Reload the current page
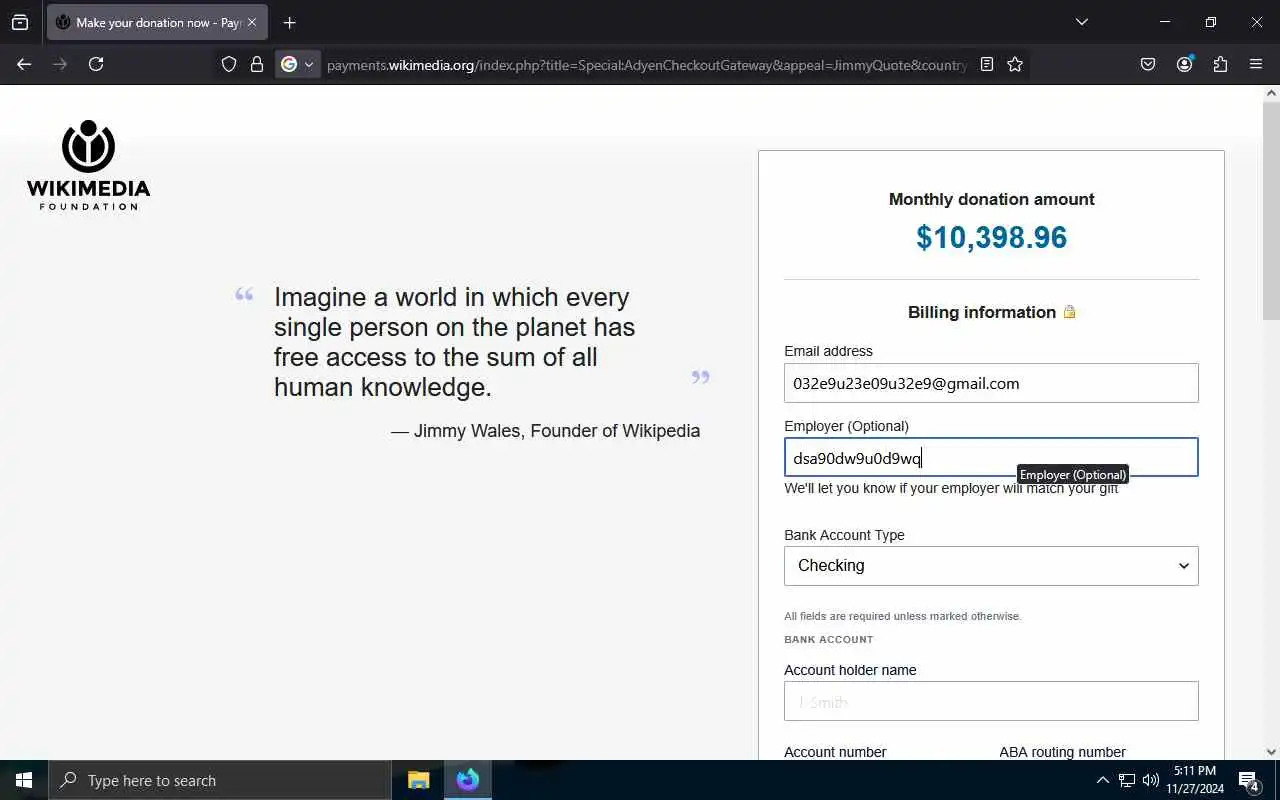The height and width of the screenshot is (800, 1280). (96, 64)
